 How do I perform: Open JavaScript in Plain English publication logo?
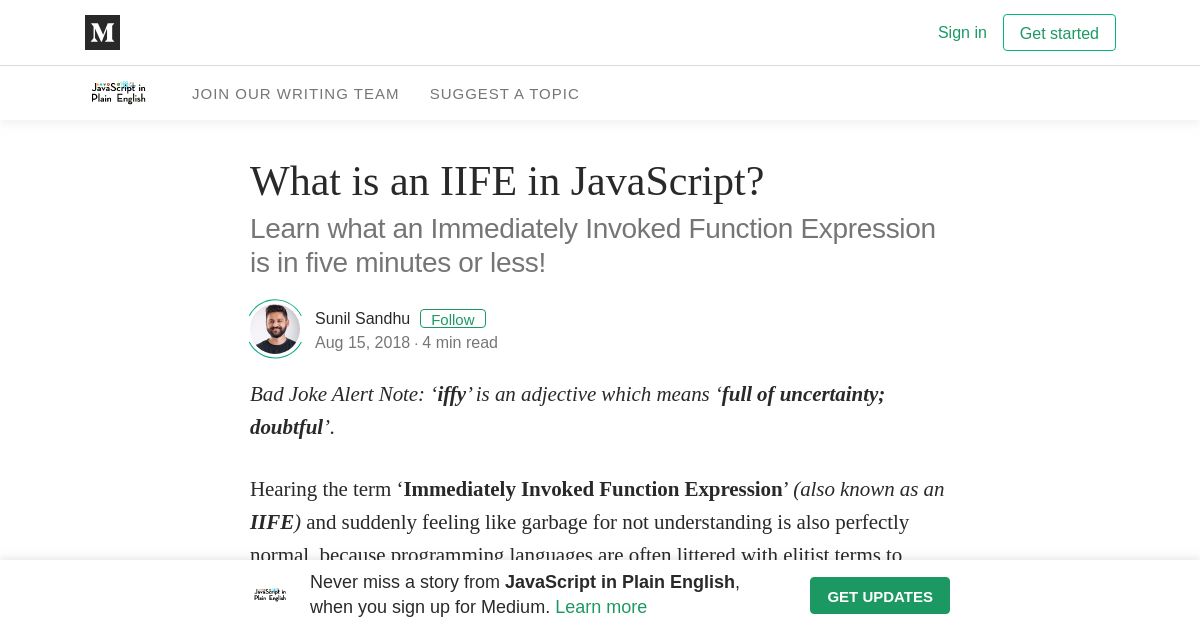coord(118,93)
